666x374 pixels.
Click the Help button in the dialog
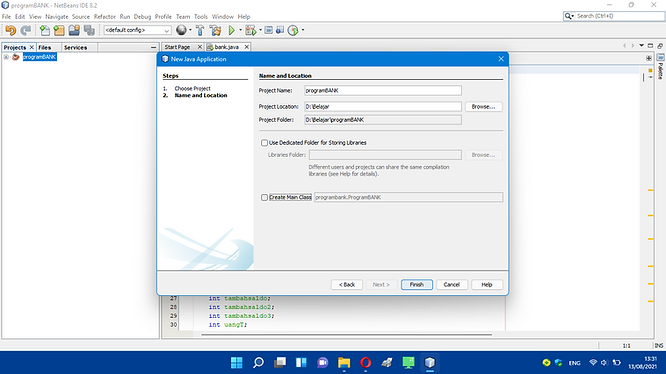coord(487,284)
